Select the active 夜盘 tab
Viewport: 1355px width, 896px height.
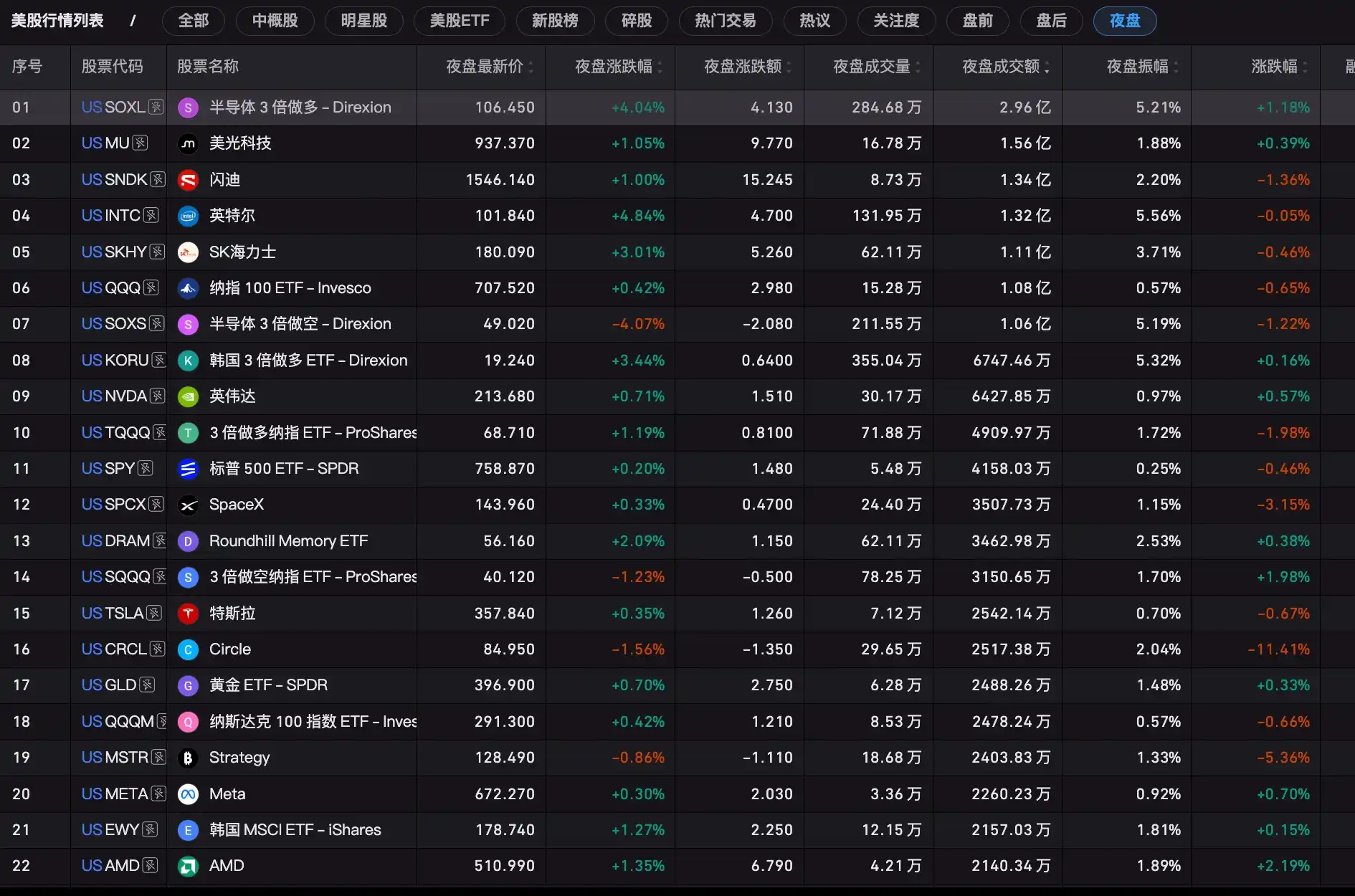tap(1125, 21)
